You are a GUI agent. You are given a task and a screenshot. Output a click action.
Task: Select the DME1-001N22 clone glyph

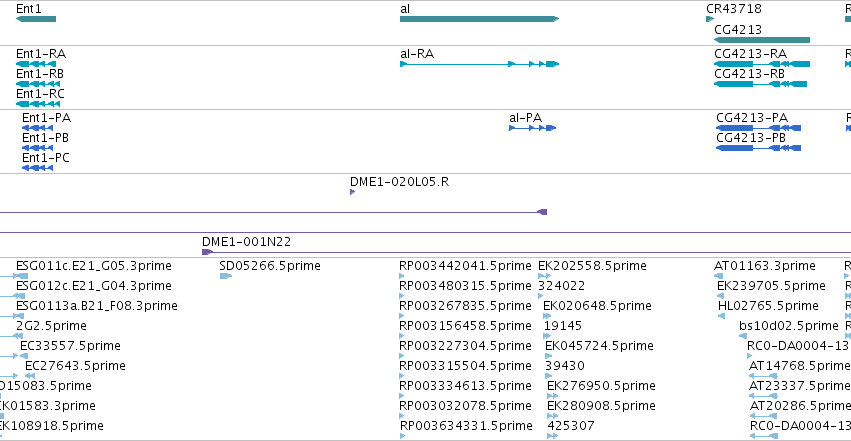pyautogui.click(x=526, y=252)
